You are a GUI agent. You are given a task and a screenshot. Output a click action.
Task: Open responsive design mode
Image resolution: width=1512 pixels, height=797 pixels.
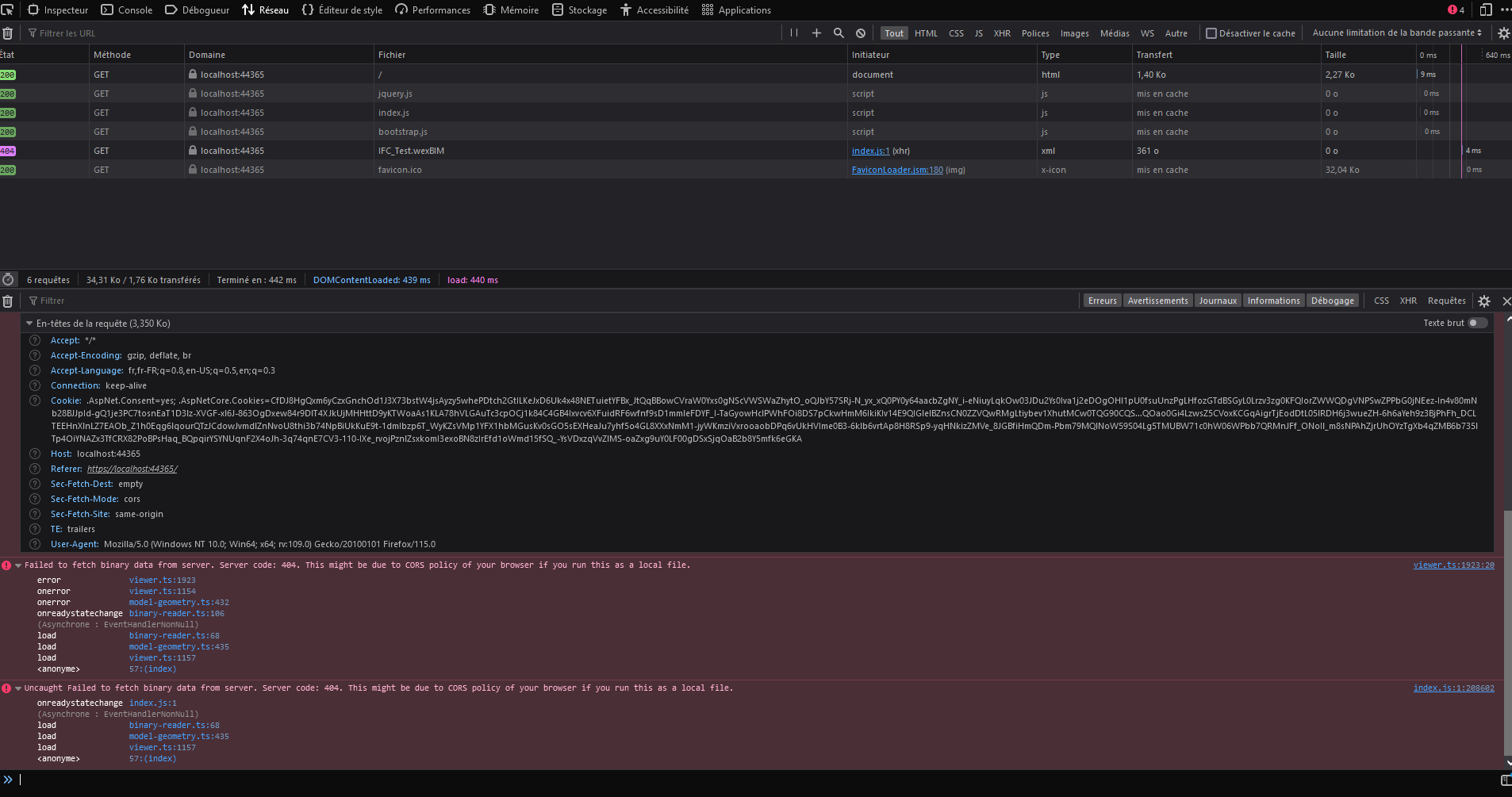click(1484, 10)
